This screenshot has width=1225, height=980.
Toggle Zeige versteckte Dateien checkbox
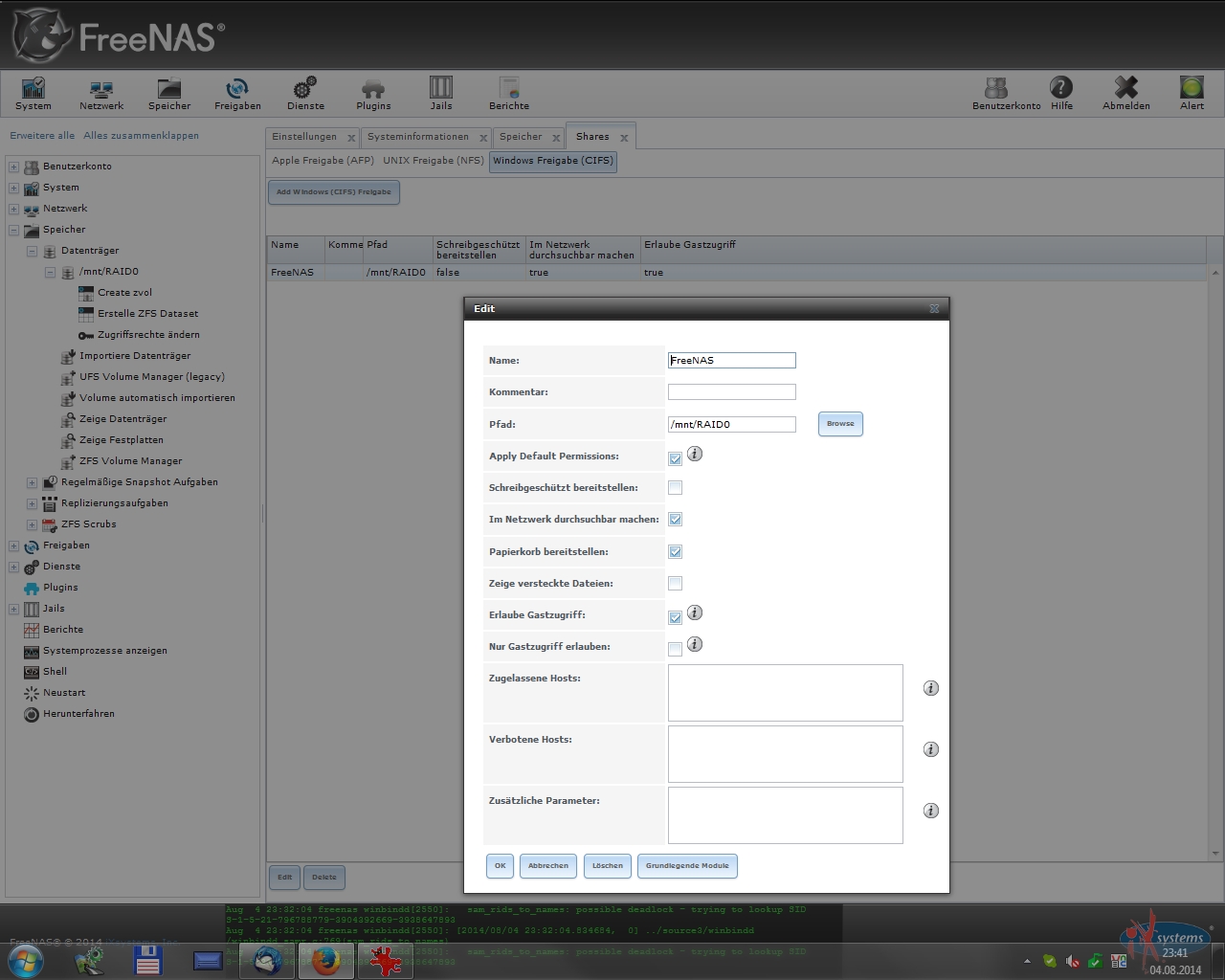(675, 584)
